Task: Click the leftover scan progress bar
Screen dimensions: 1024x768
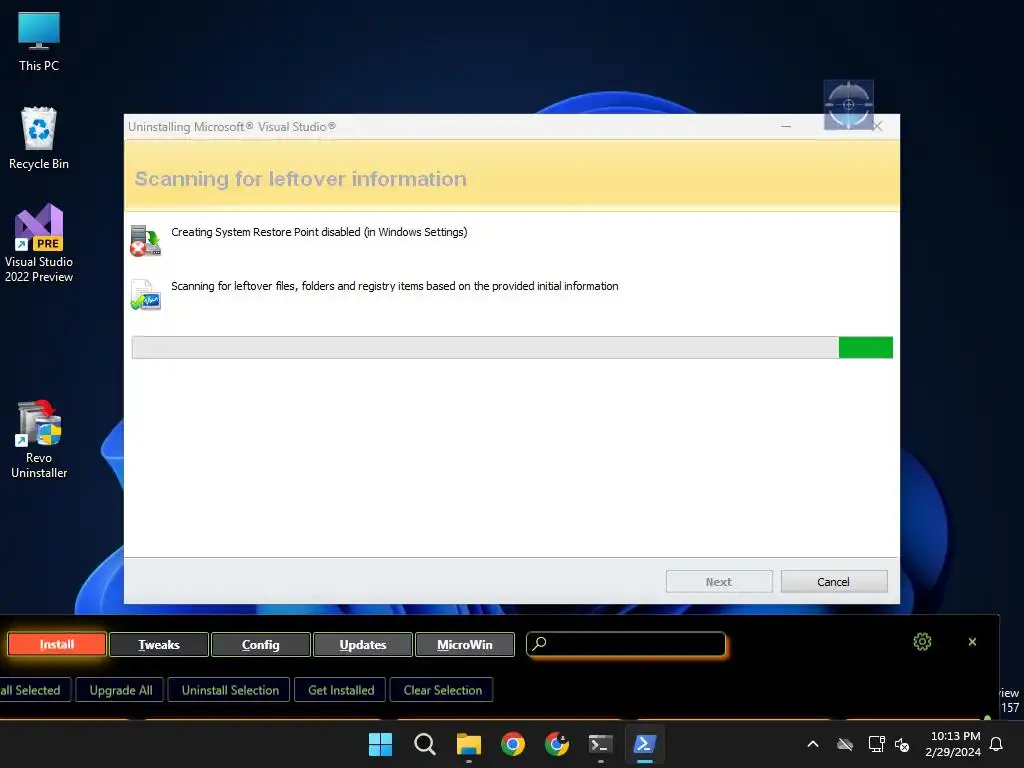Action: click(512, 347)
